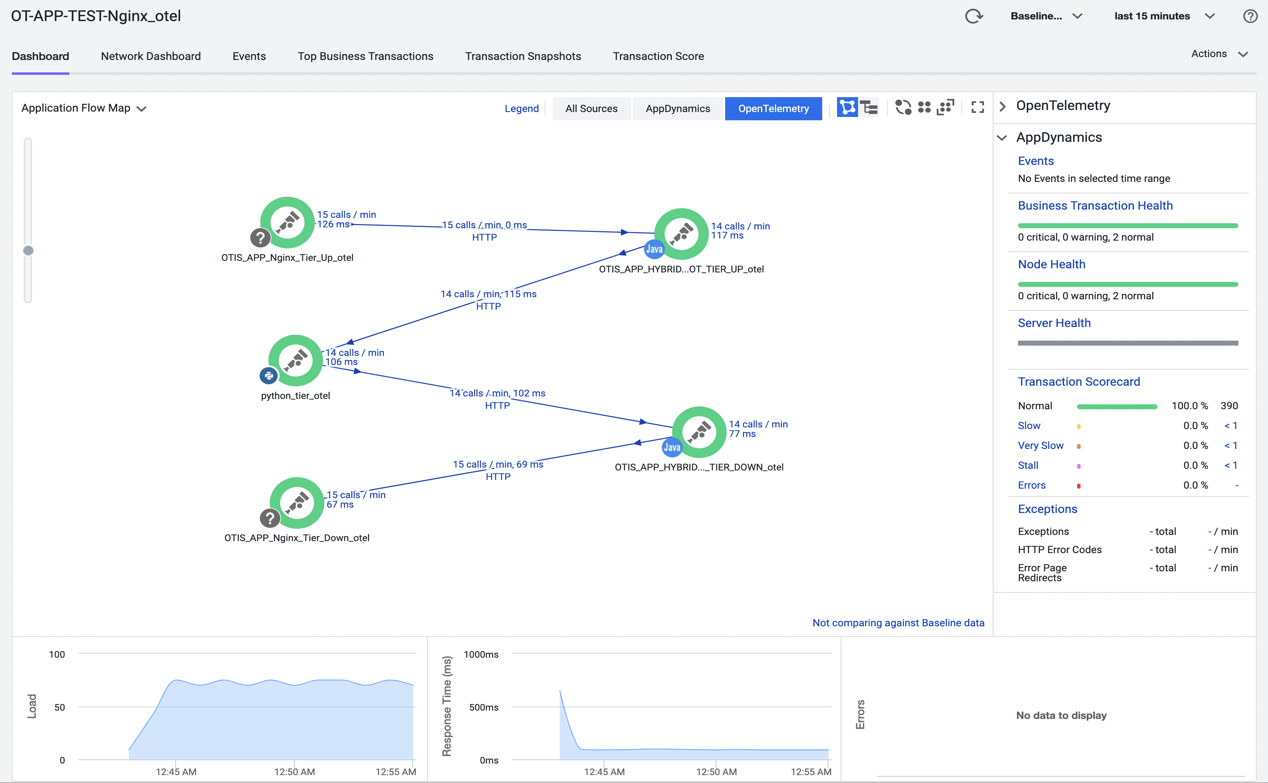Click '14 calls / min, 102 ms' HTTP link

click(497, 399)
